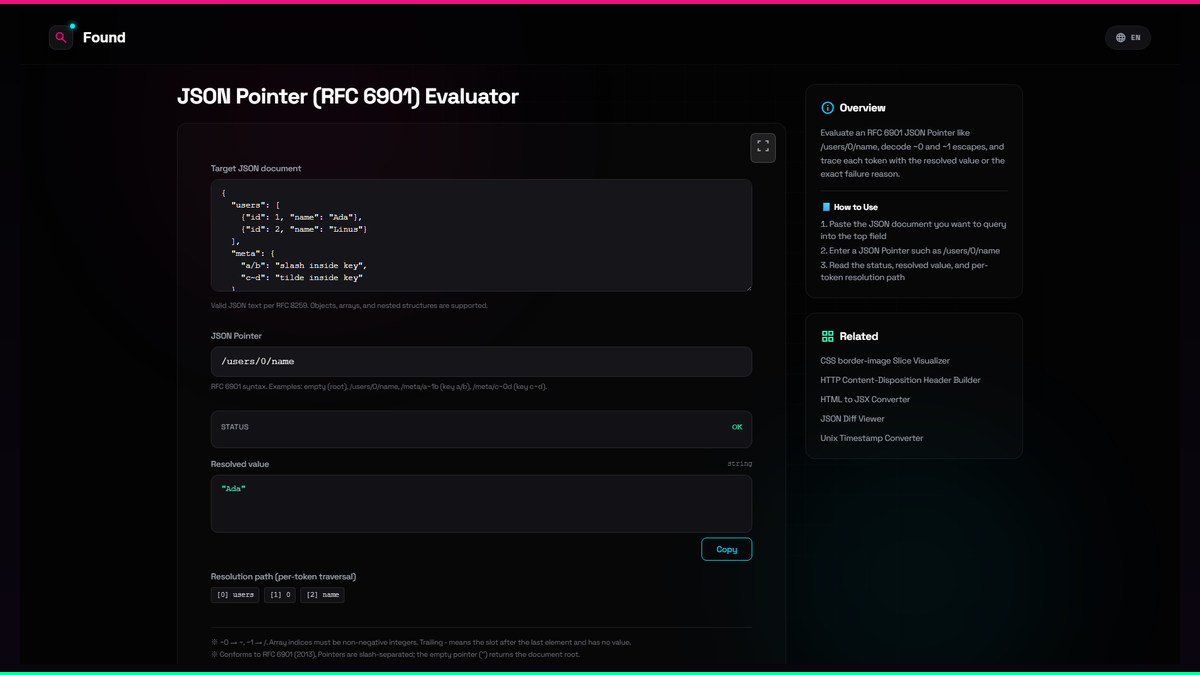Click the Related heading text
The height and width of the screenshot is (675, 1200).
pyautogui.click(x=859, y=337)
